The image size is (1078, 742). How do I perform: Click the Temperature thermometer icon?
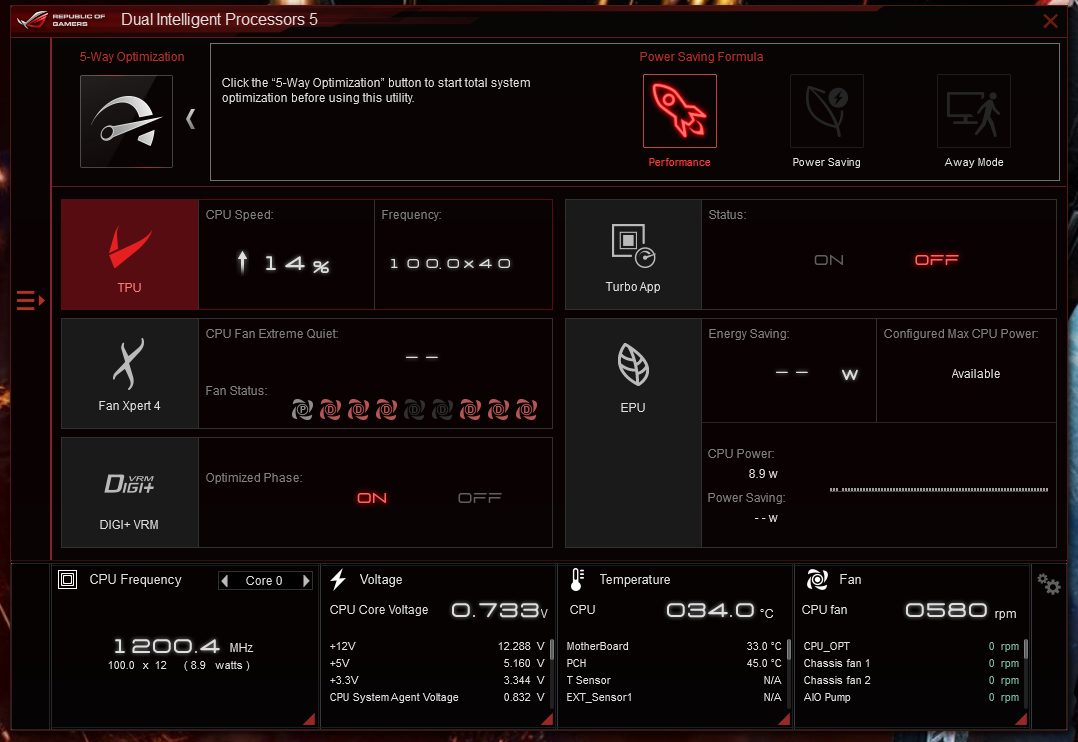click(x=578, y=580)
